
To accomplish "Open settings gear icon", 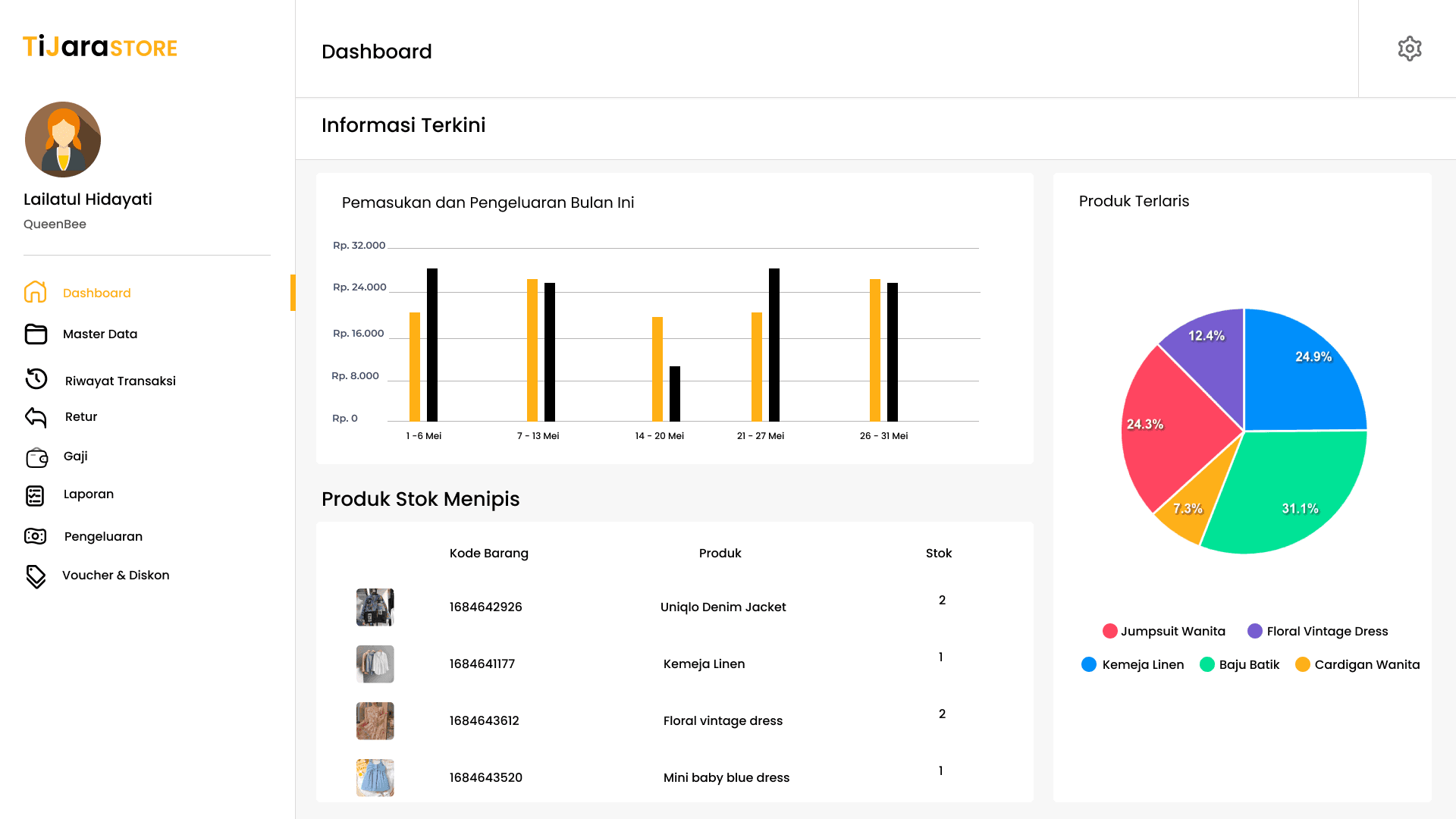I will [1409, 49].
